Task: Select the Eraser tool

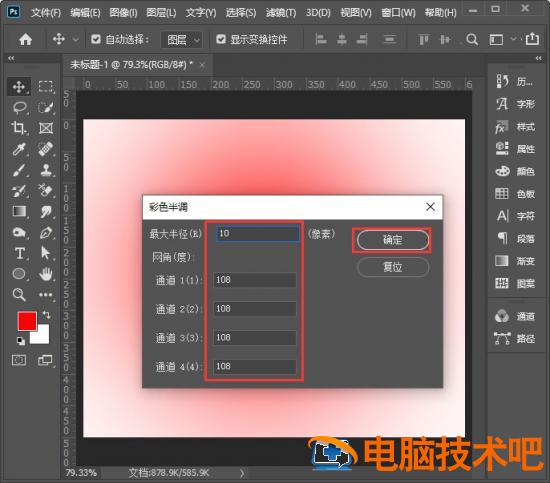Action: pos(46,191)
